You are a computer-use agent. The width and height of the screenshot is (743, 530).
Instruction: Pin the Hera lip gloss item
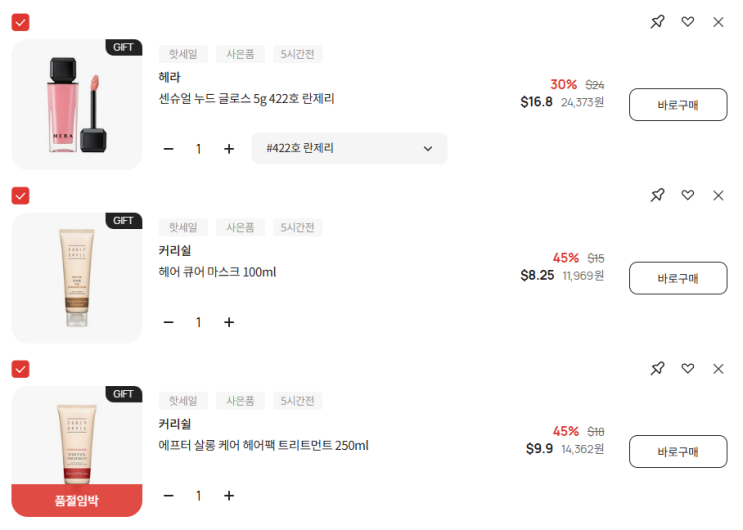click(657, 22)
